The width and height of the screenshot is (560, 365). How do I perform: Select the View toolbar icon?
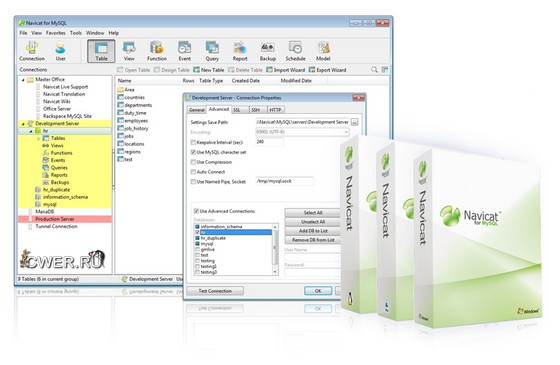tap(129, 51)
